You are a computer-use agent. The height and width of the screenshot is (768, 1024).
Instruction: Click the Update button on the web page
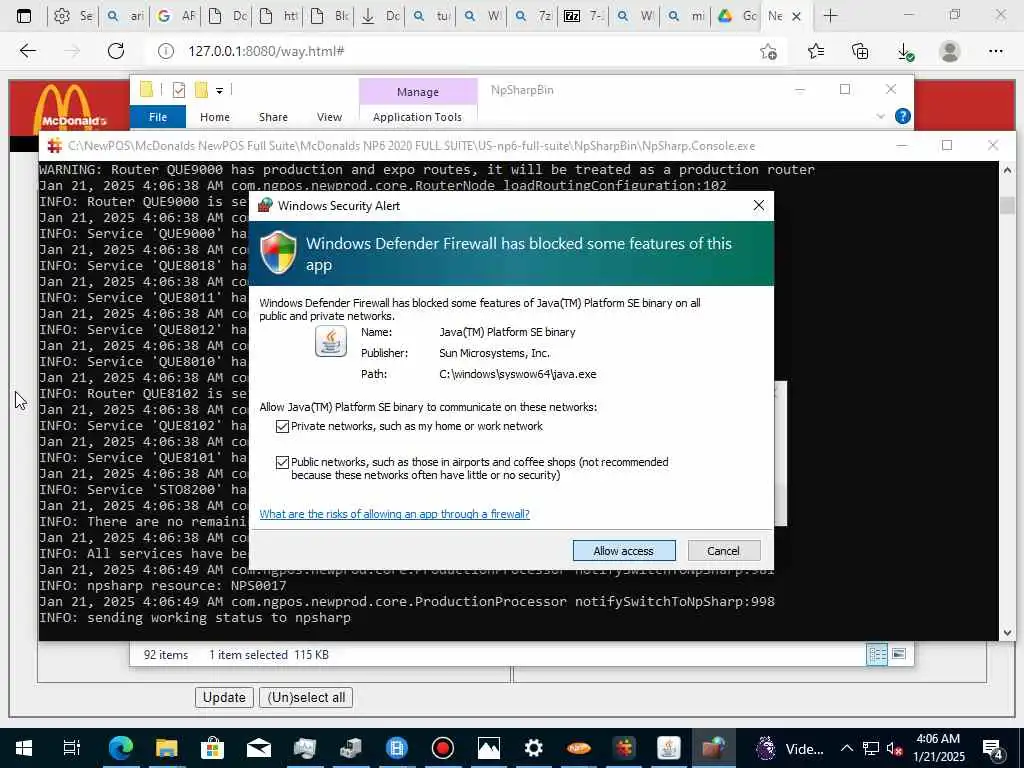click(x=224, y=697)
